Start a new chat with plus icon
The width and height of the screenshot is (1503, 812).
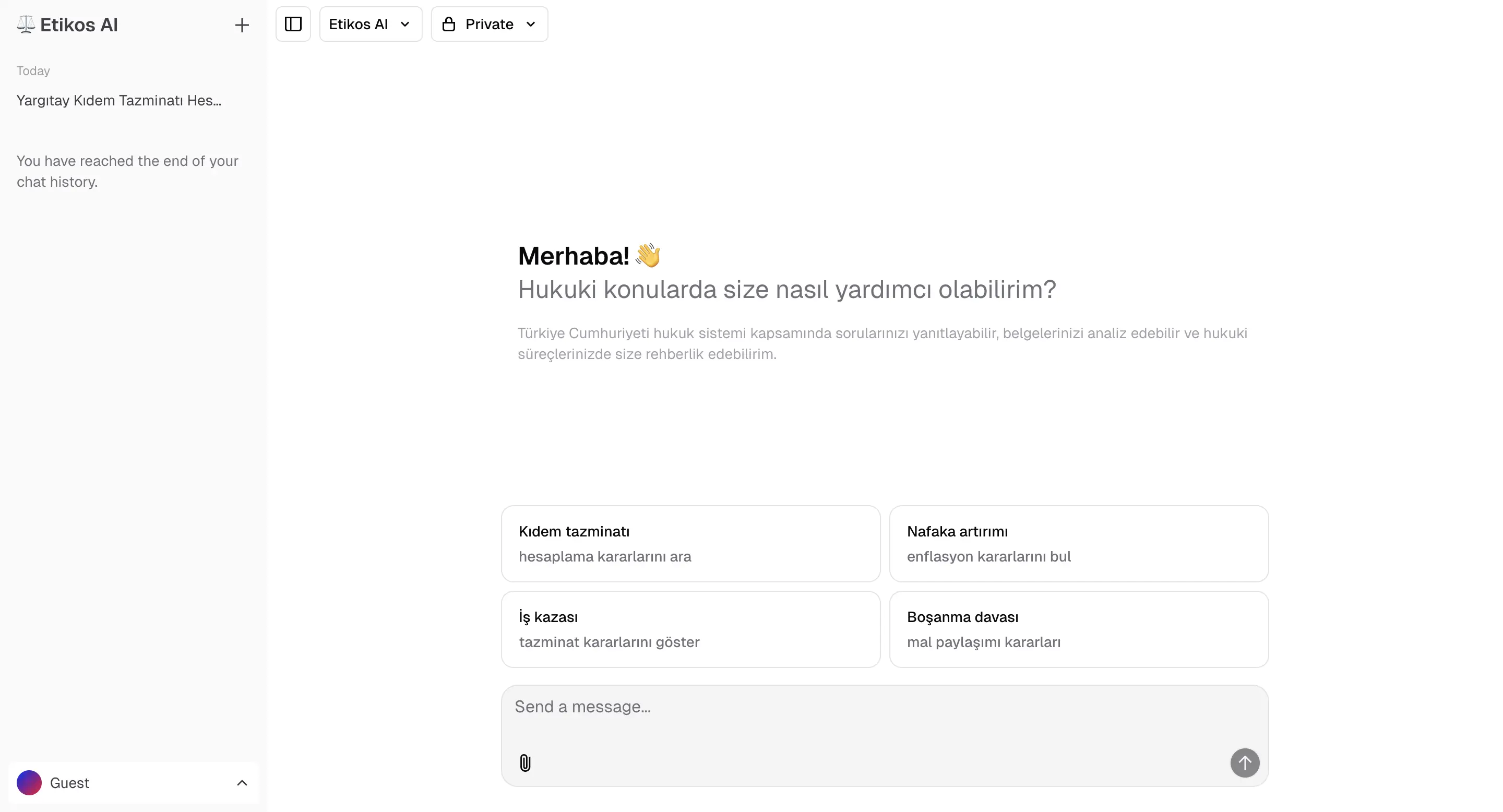[x=242, y=25]
